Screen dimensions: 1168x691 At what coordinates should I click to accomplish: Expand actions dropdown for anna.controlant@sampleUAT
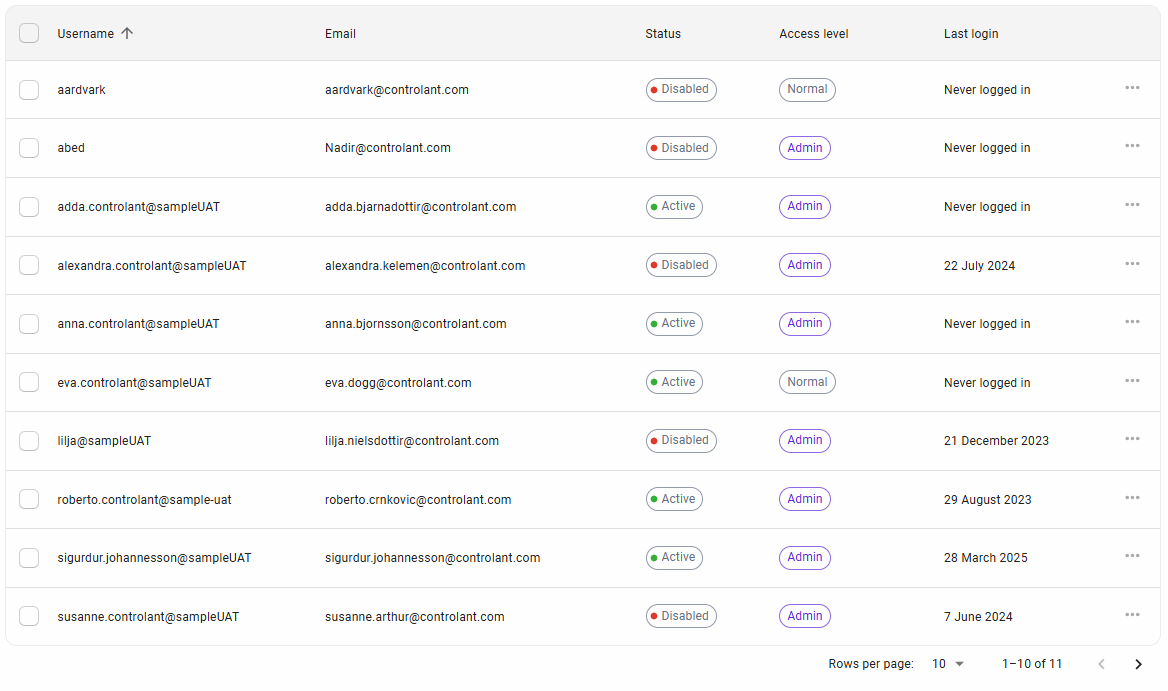(x=1132, y=322)
